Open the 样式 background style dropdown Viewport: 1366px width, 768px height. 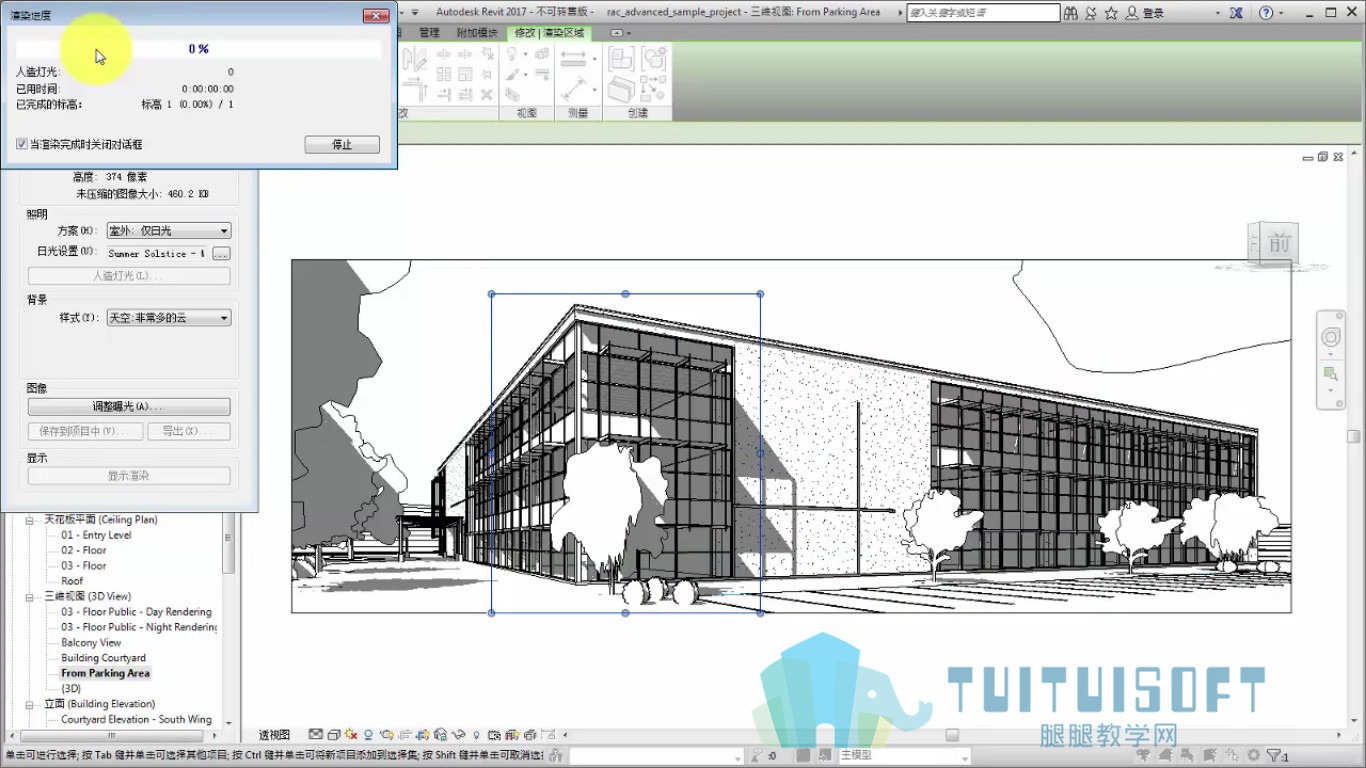tap(169, 318)
